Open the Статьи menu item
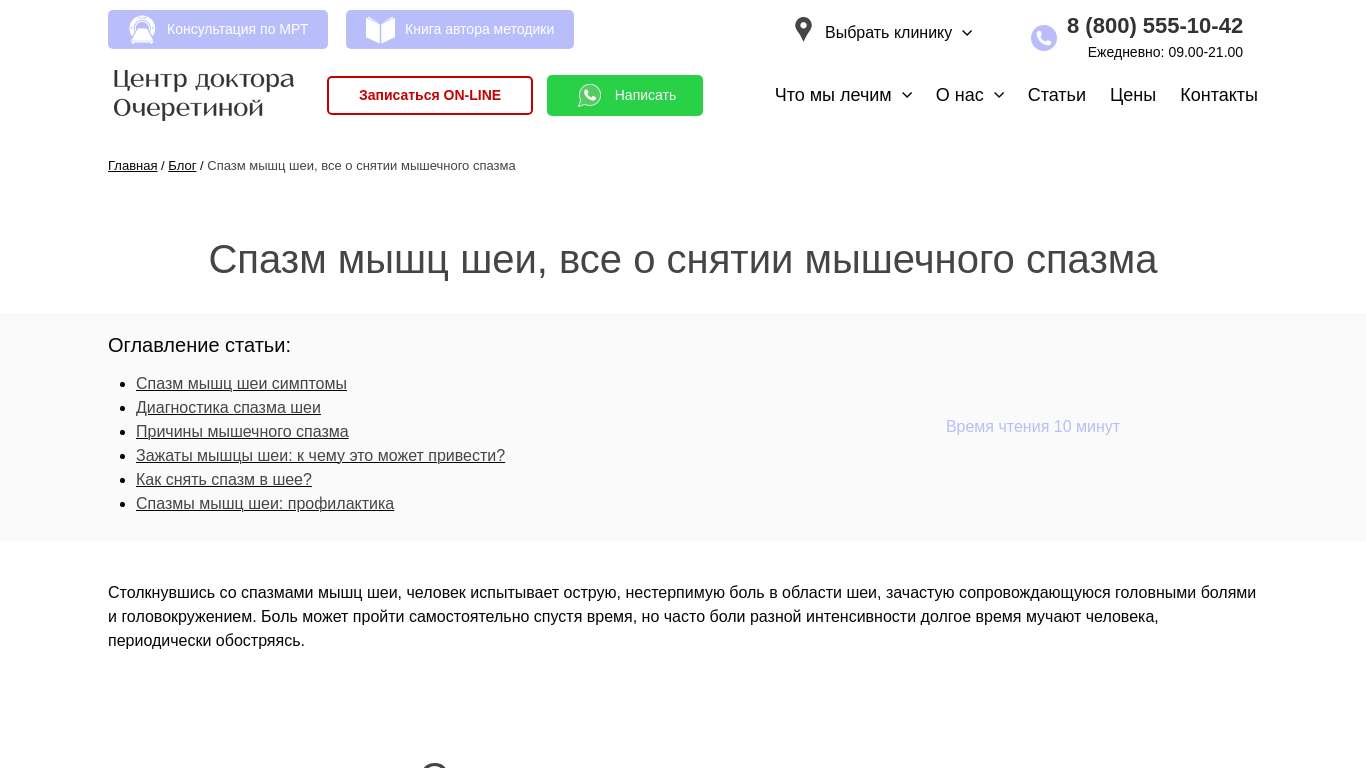Viewport: 1366px width, 768px height. pyautogui.click(x=1056, y=95)
